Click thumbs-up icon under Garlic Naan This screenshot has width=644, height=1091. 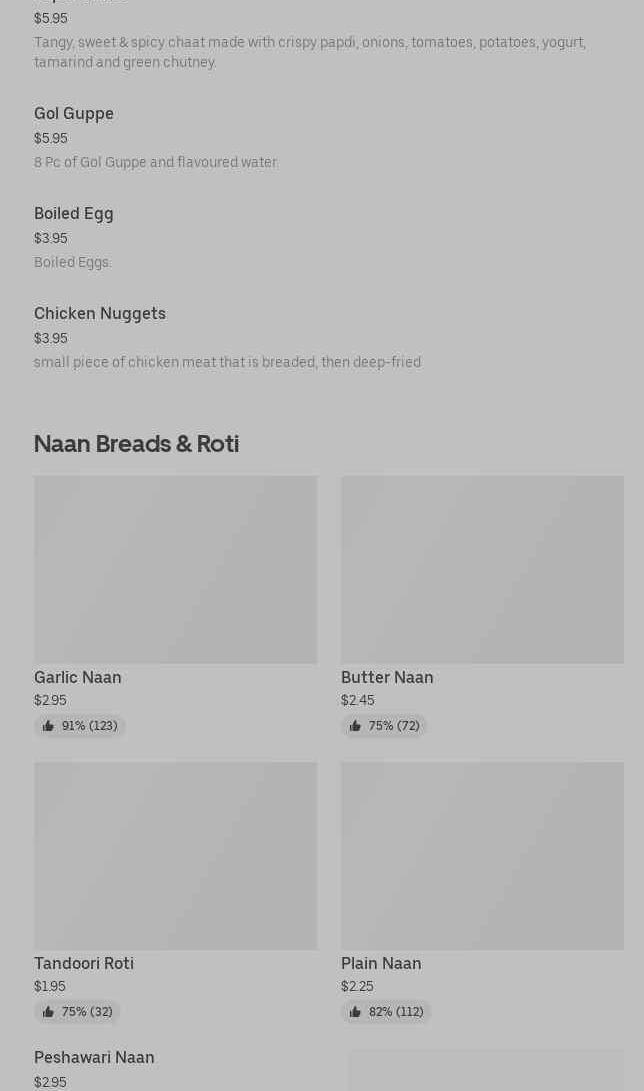(x=48, y=726)
